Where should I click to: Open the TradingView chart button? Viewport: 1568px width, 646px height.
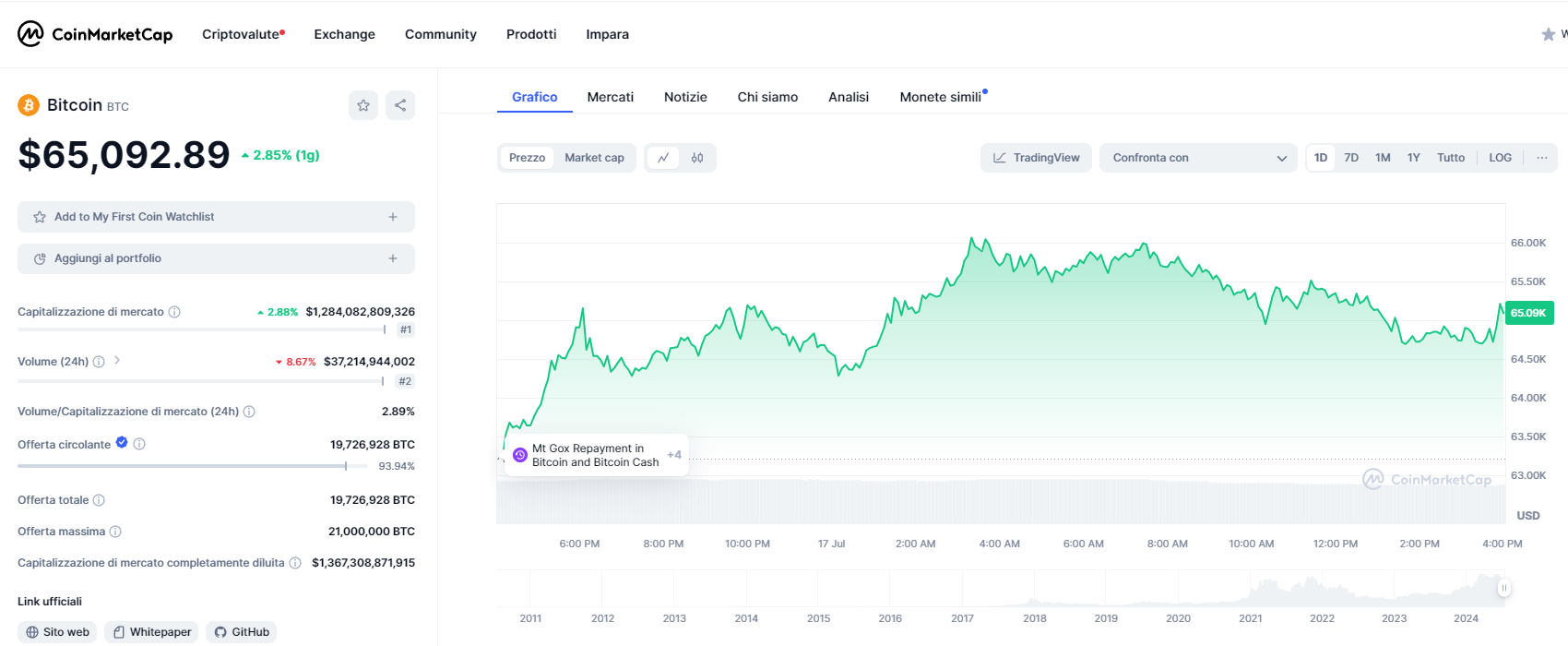pos(1036,158)
